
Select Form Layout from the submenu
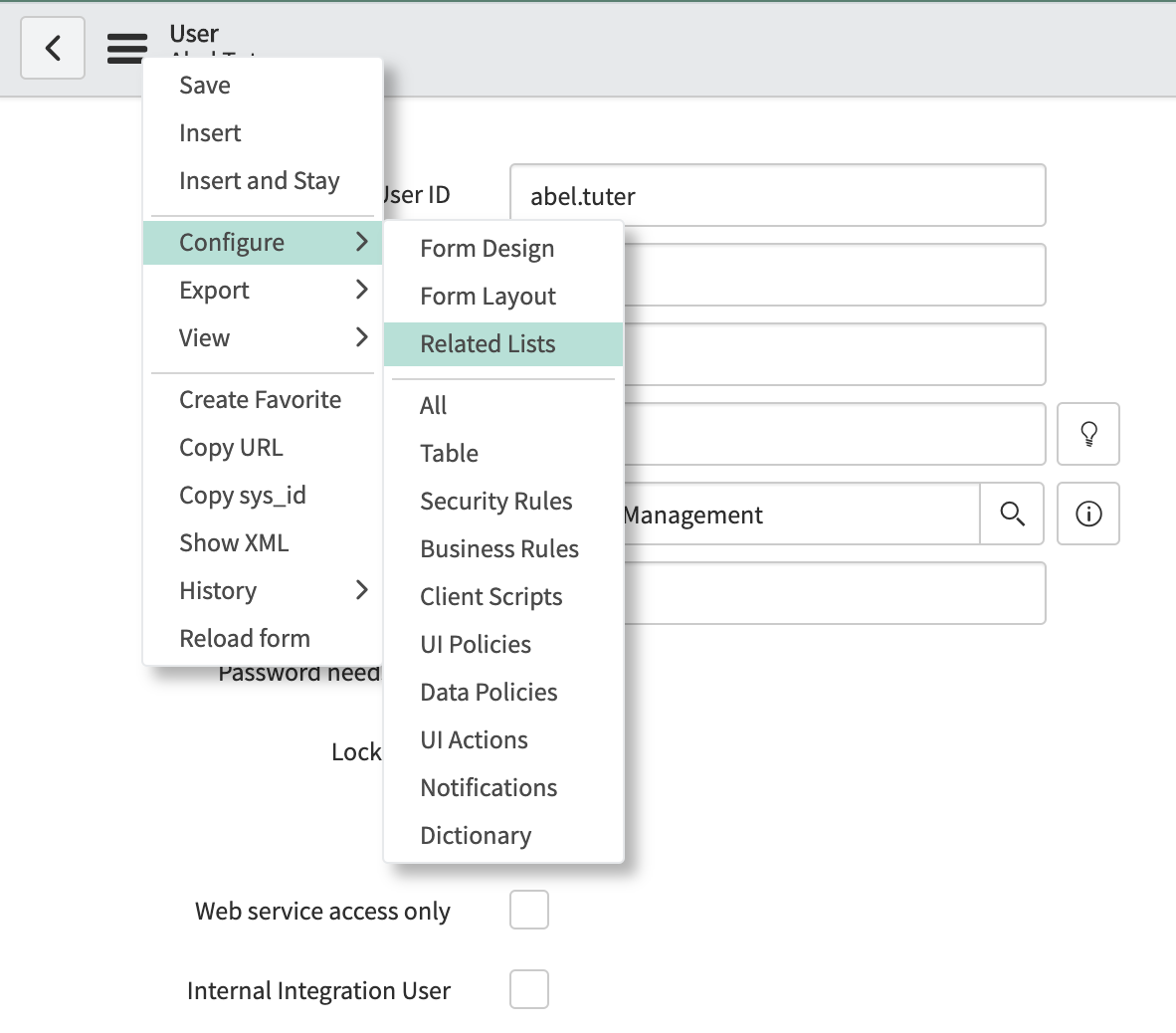coord(487,296)
